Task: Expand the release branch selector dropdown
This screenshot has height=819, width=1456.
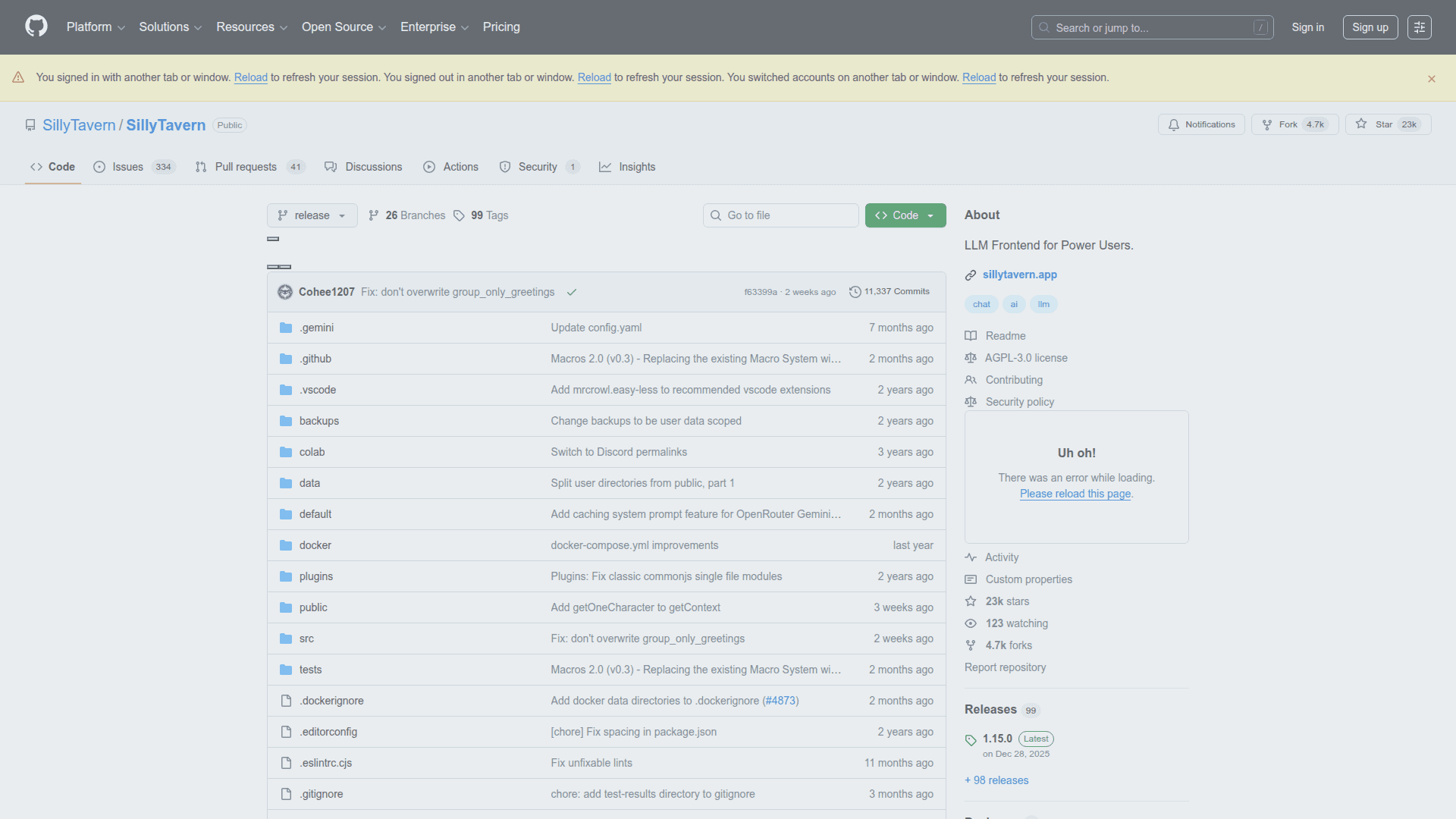Action: click(x=312, y=215)
